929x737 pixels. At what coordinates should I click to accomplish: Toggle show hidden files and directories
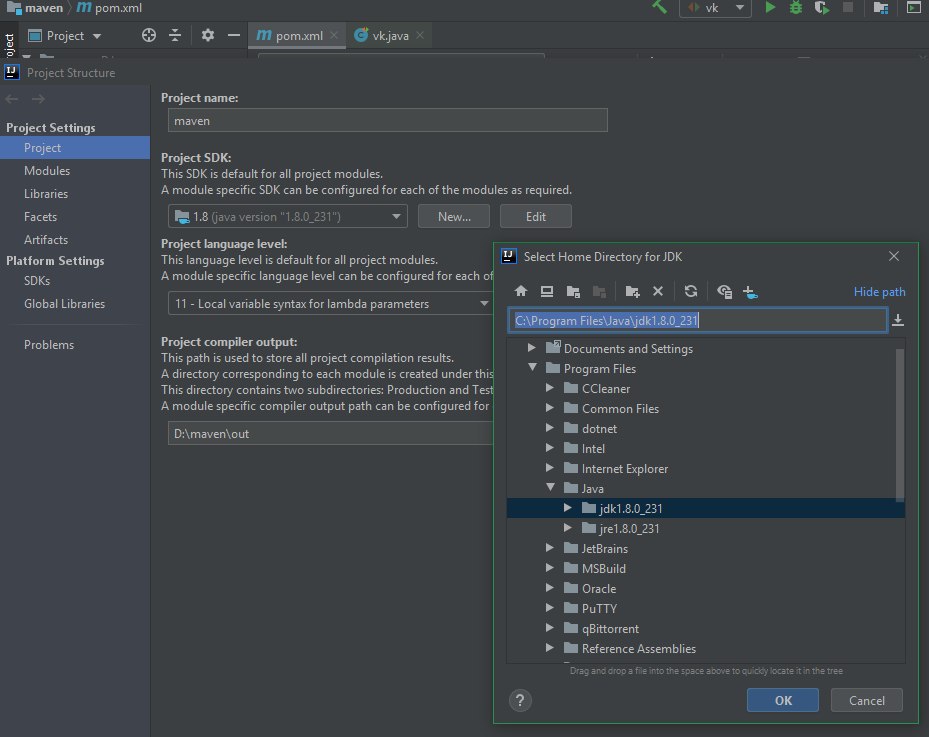tap(724, 291)
